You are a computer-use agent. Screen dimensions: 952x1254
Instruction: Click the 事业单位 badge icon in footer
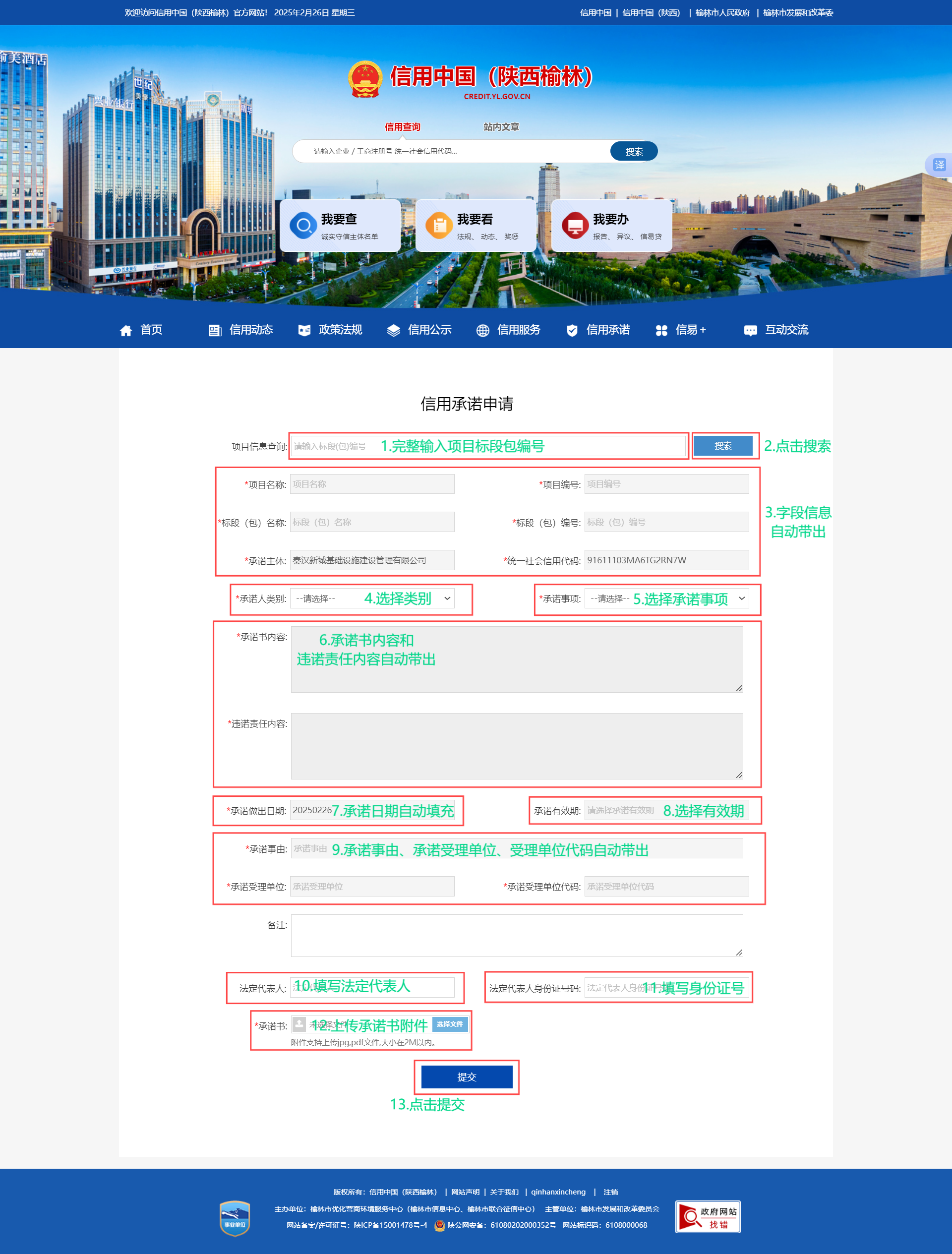tap(235, 1218)
